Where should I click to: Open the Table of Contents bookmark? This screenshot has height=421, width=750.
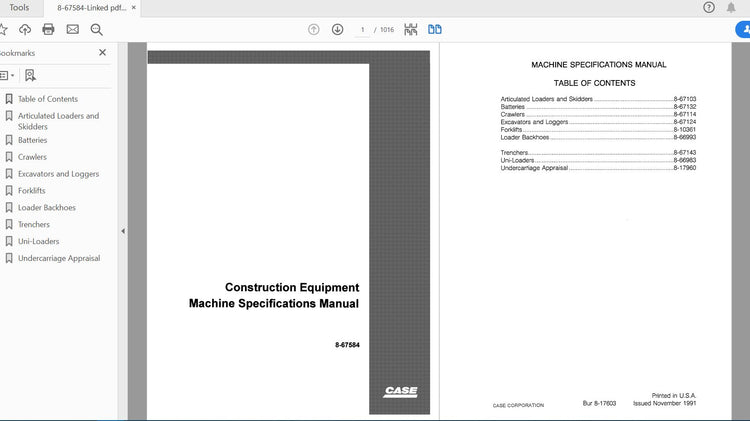[x=48, y=99]
